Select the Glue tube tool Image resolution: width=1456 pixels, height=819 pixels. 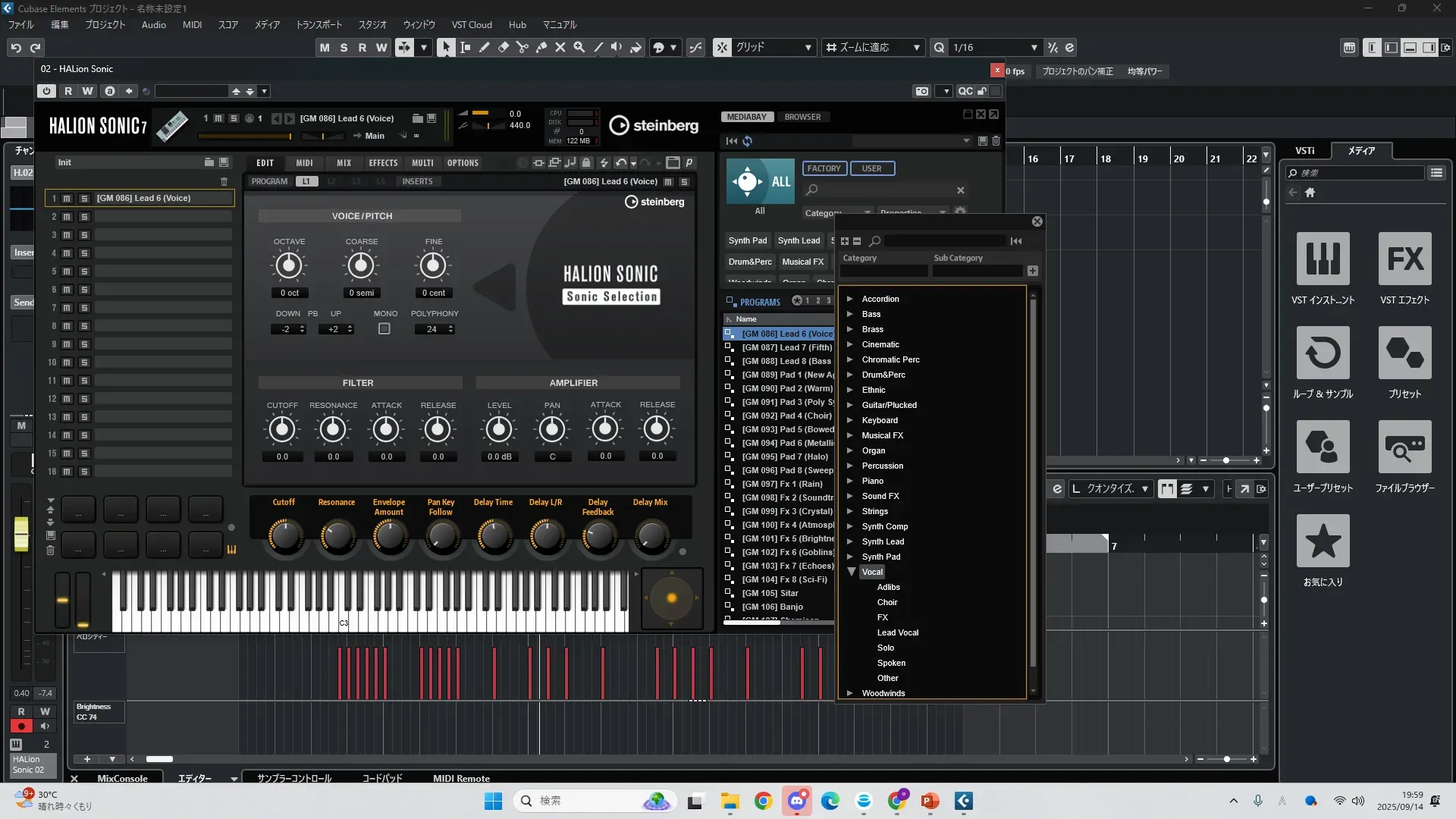pos(541,47)
